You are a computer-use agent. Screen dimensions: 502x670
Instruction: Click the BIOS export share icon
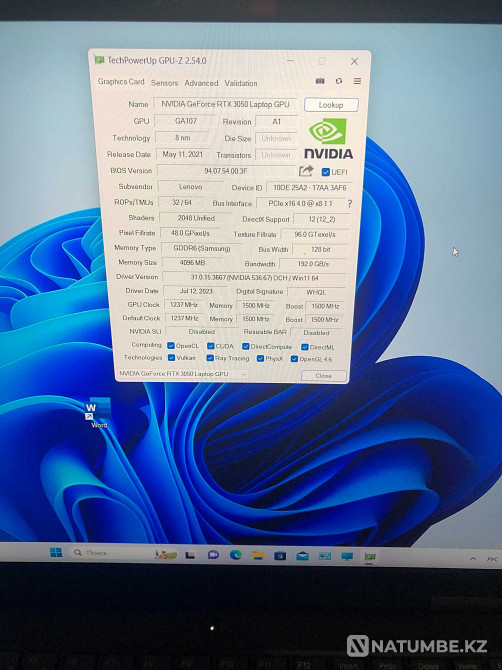point(306,171)
